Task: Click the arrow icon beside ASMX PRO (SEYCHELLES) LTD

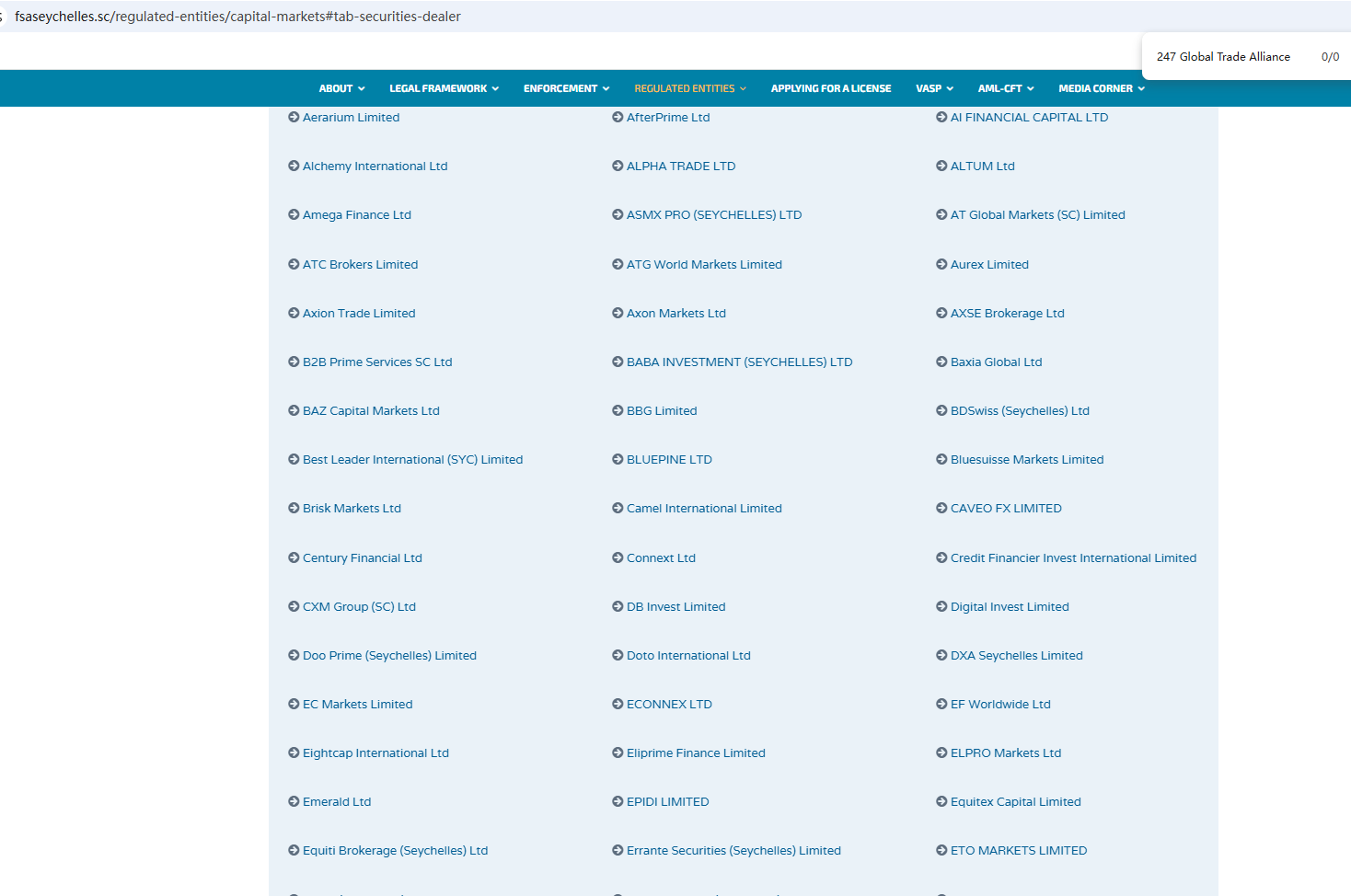Action: point(618,214)
